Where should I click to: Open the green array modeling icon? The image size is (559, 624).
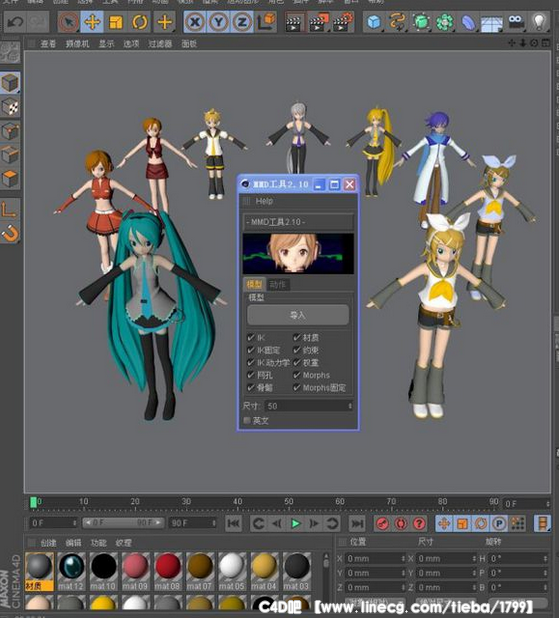pos(444,21)
